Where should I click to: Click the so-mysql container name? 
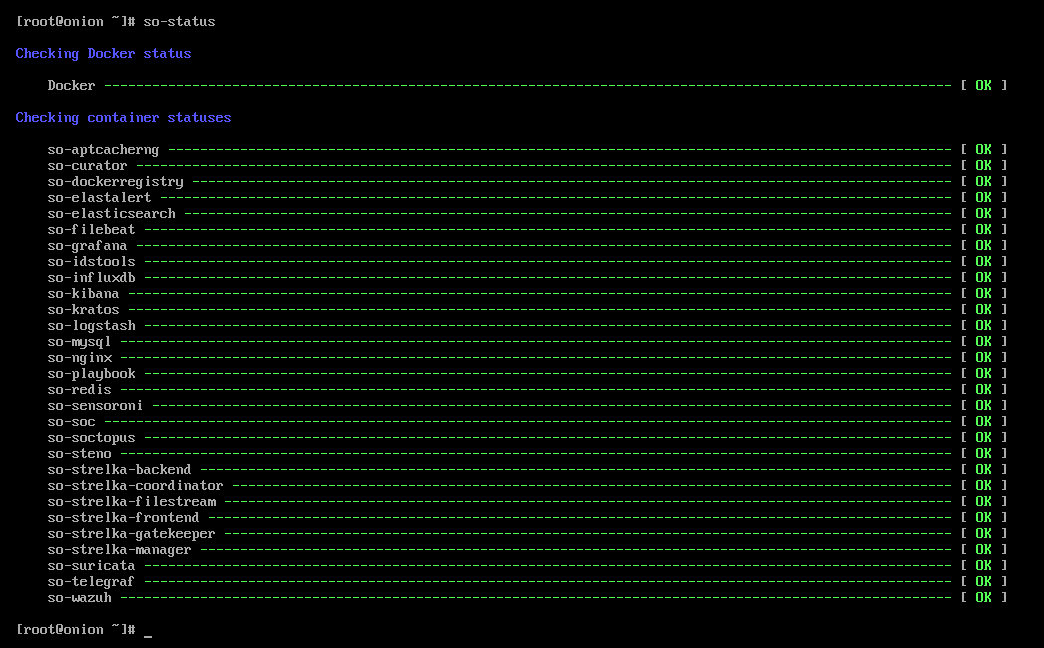79,342
